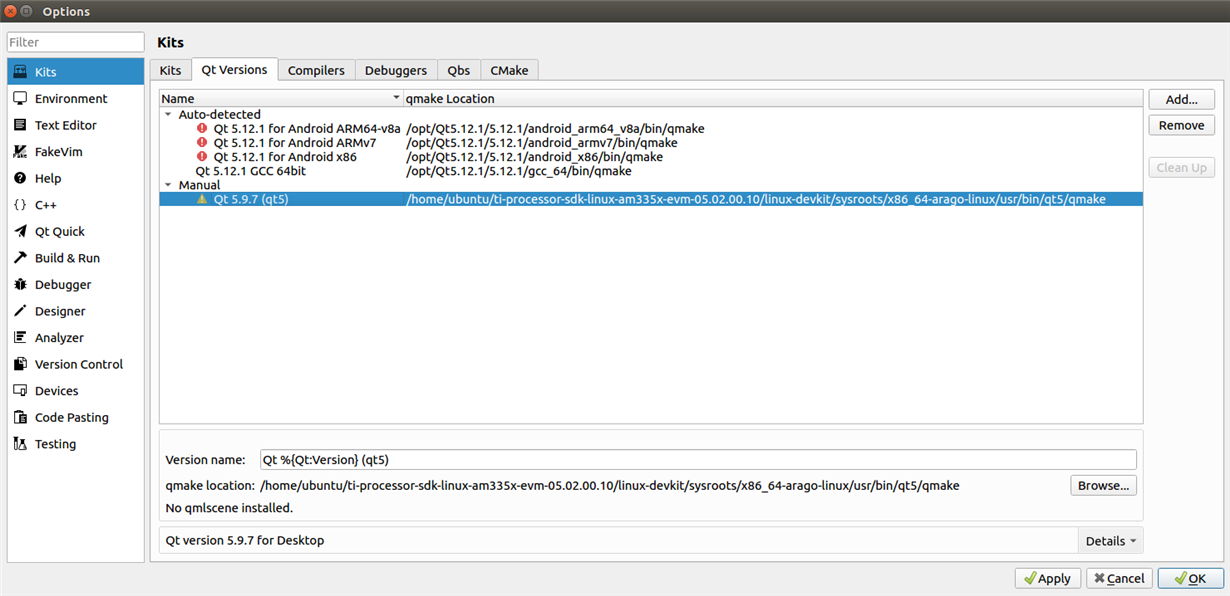Screen dimensions: 1230x596
Task: Open the Kits category icon in sidebar
Action: [20, 72]
